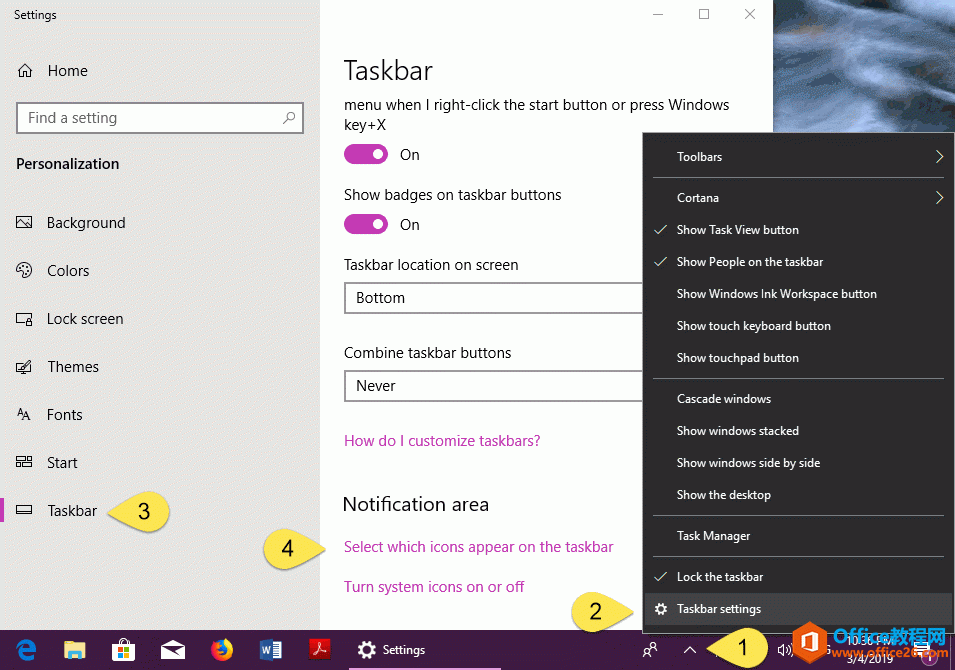Open the Microsoft Store taskbar icon
The height and width of the screenshot is (670, 955).
point(123,650)
